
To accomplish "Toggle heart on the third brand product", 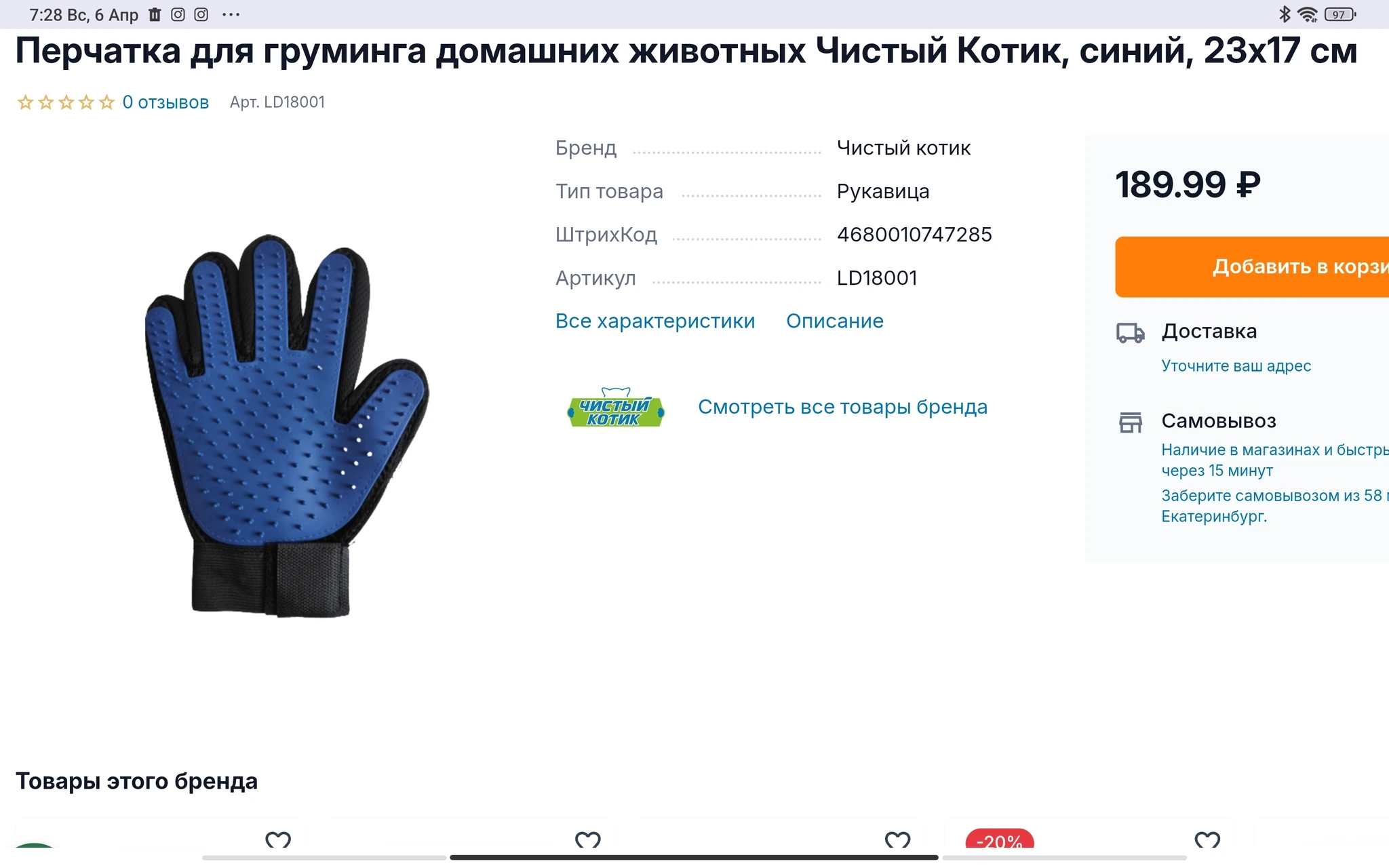I will point(897,840).
